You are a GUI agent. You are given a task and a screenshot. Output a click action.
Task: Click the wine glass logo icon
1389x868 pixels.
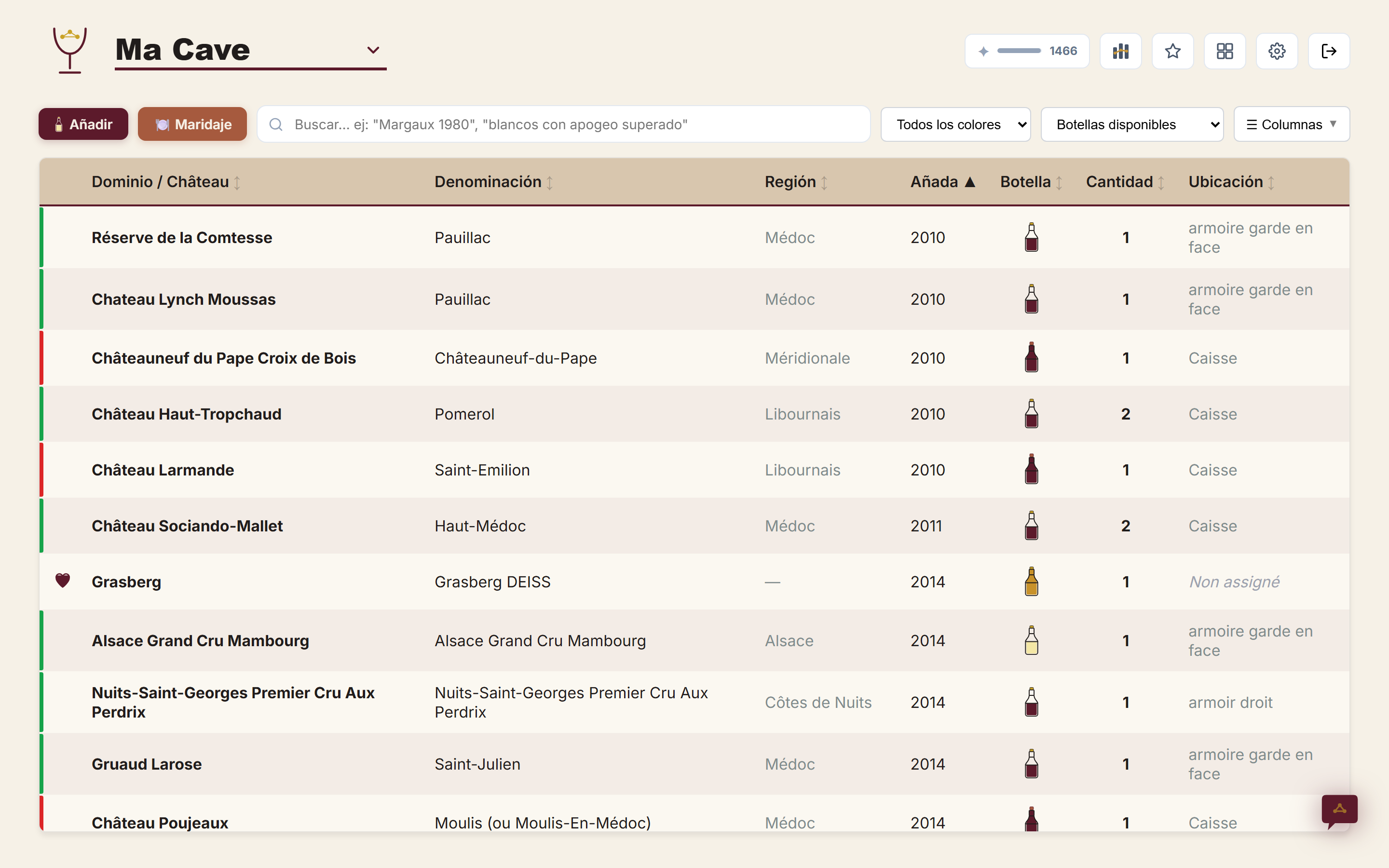pyautogui.click(x=69, y=51)
